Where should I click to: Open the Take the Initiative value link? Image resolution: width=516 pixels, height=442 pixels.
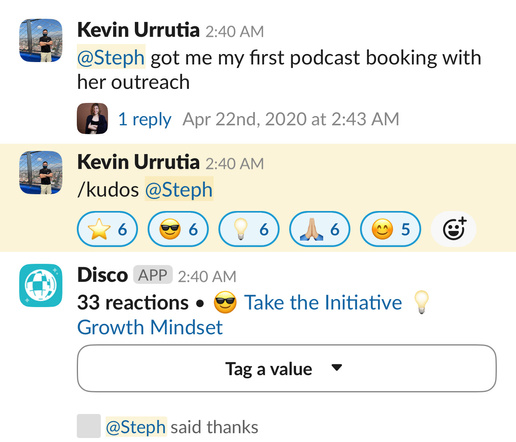tap(323, 302)
